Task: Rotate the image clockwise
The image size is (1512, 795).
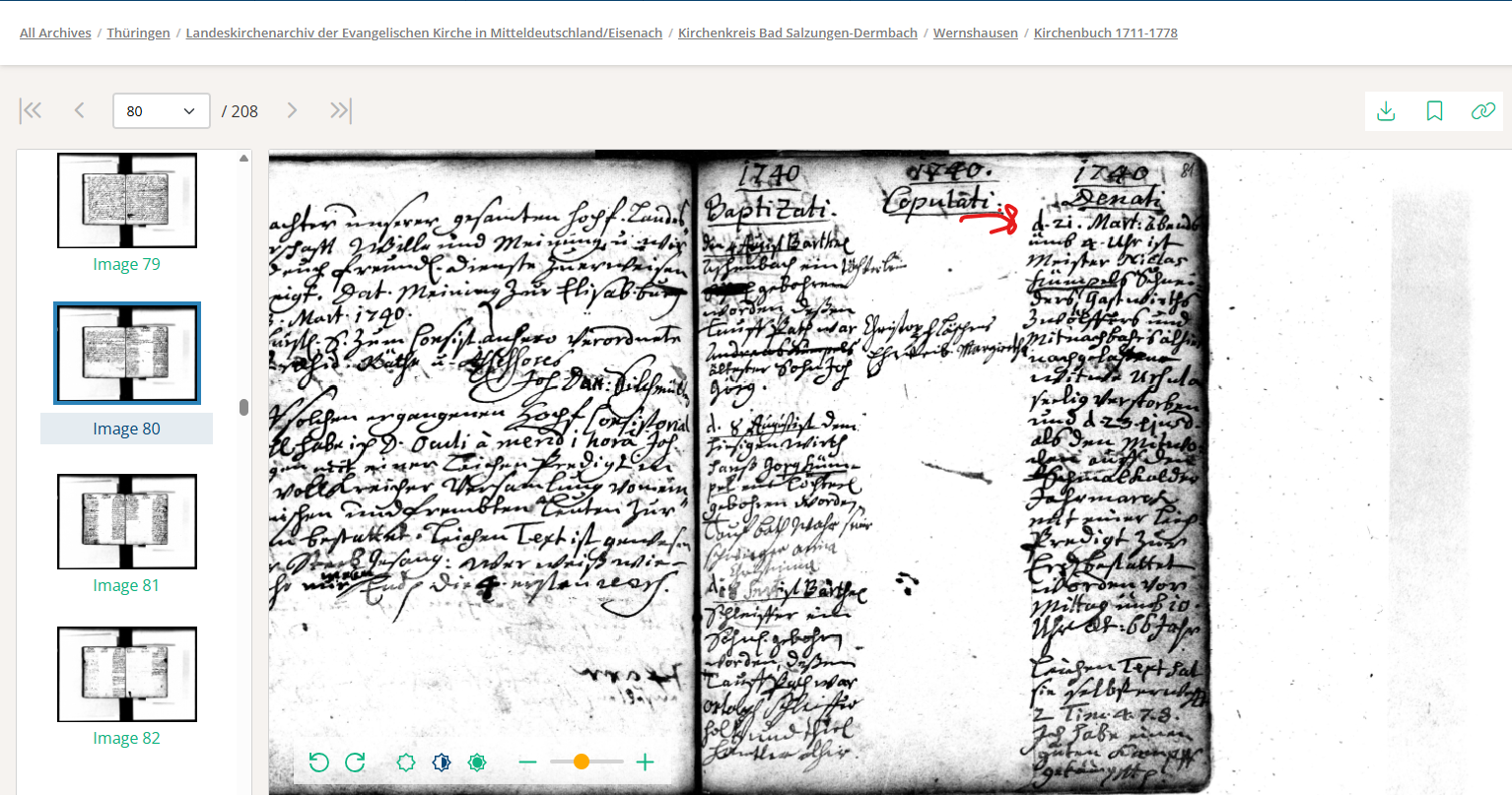Action: tap(355, 762)
